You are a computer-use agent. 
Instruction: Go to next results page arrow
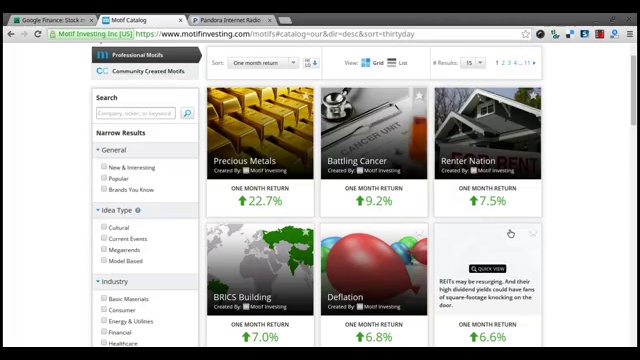coord(534,63)
